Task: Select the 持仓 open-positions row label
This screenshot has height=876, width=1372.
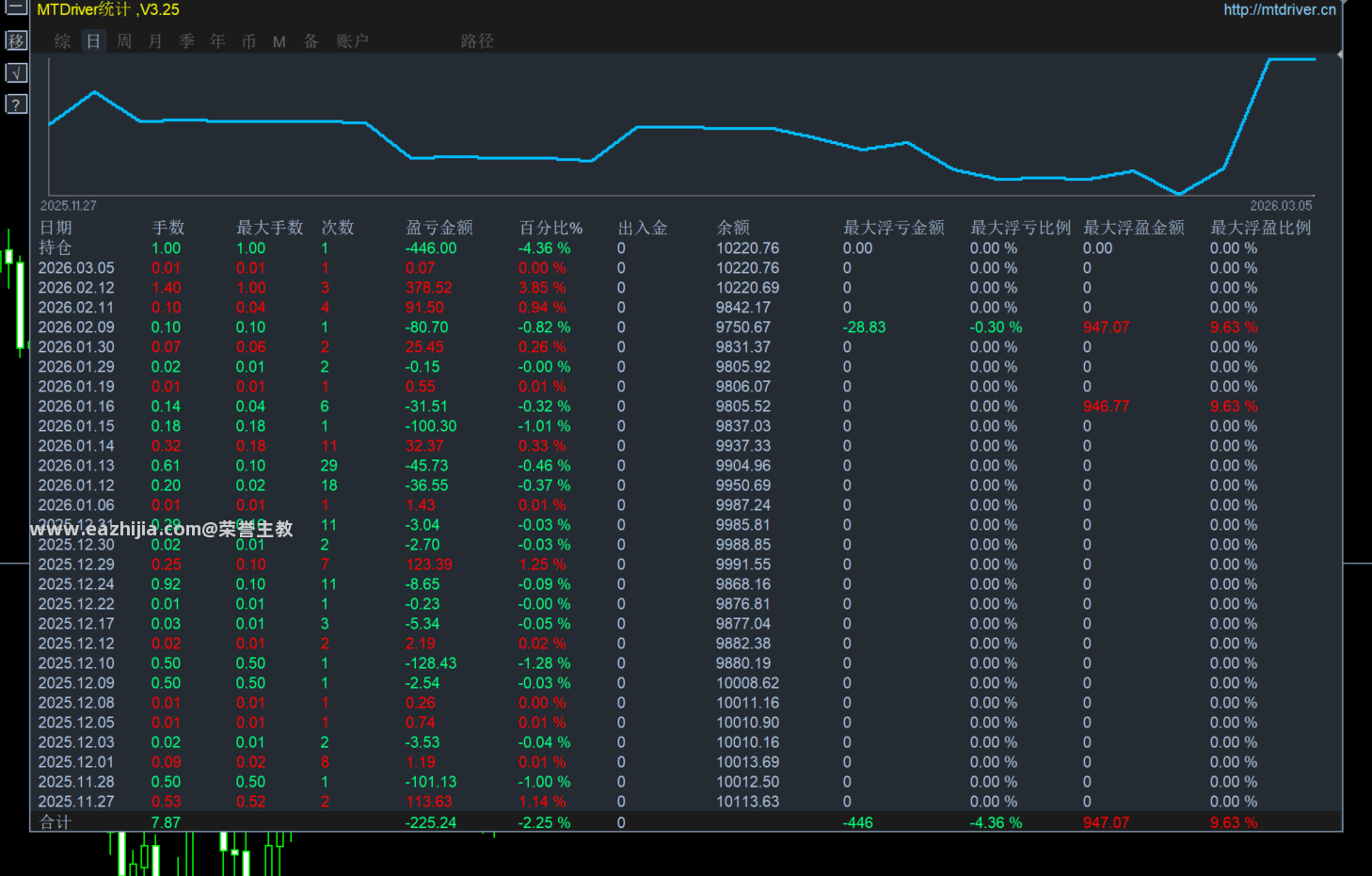Action: (x=56, y=247)
